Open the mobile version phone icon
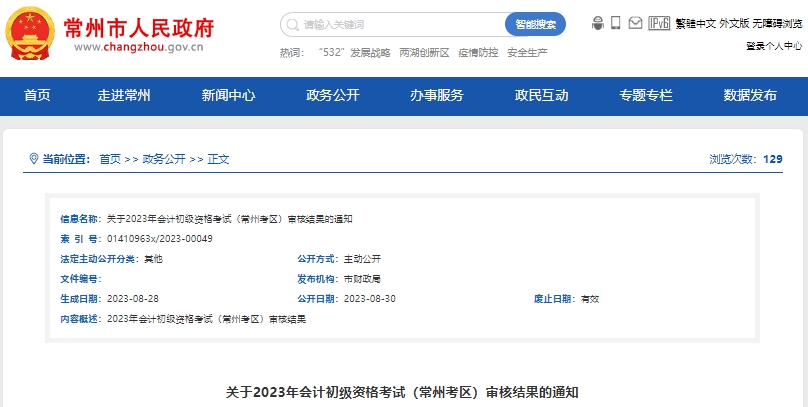The image size is (808, 407). (616, 23)
